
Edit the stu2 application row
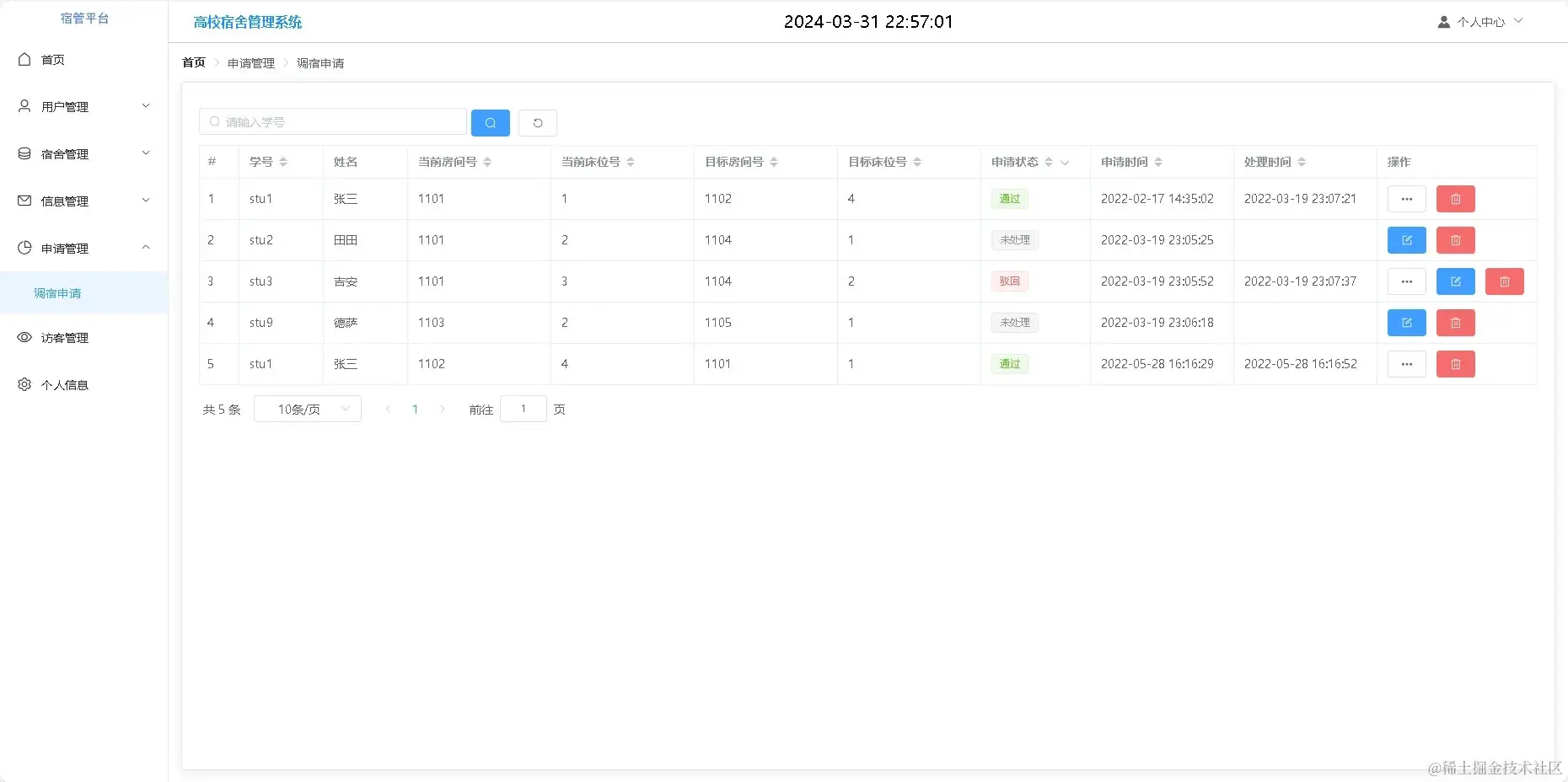point(1406,240)
